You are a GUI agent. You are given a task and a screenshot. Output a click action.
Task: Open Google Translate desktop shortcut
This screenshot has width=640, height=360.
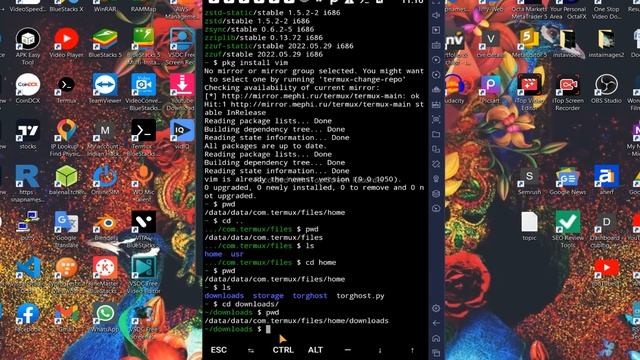pos(66,229)
